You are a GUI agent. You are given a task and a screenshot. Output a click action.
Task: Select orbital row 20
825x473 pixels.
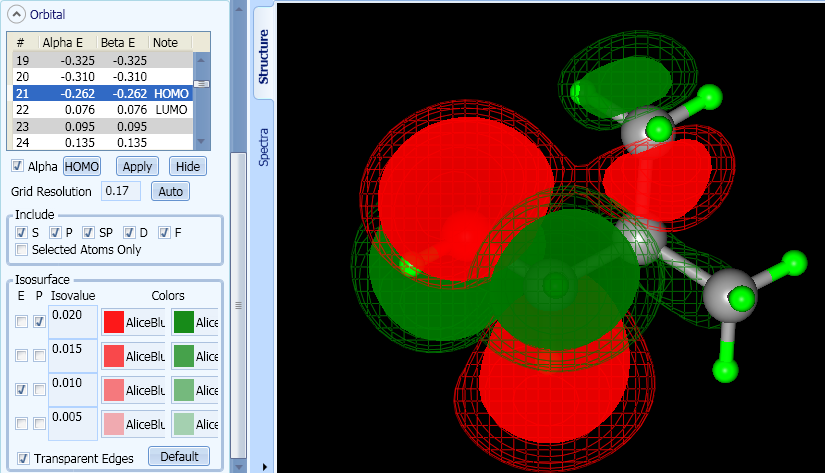103,77
